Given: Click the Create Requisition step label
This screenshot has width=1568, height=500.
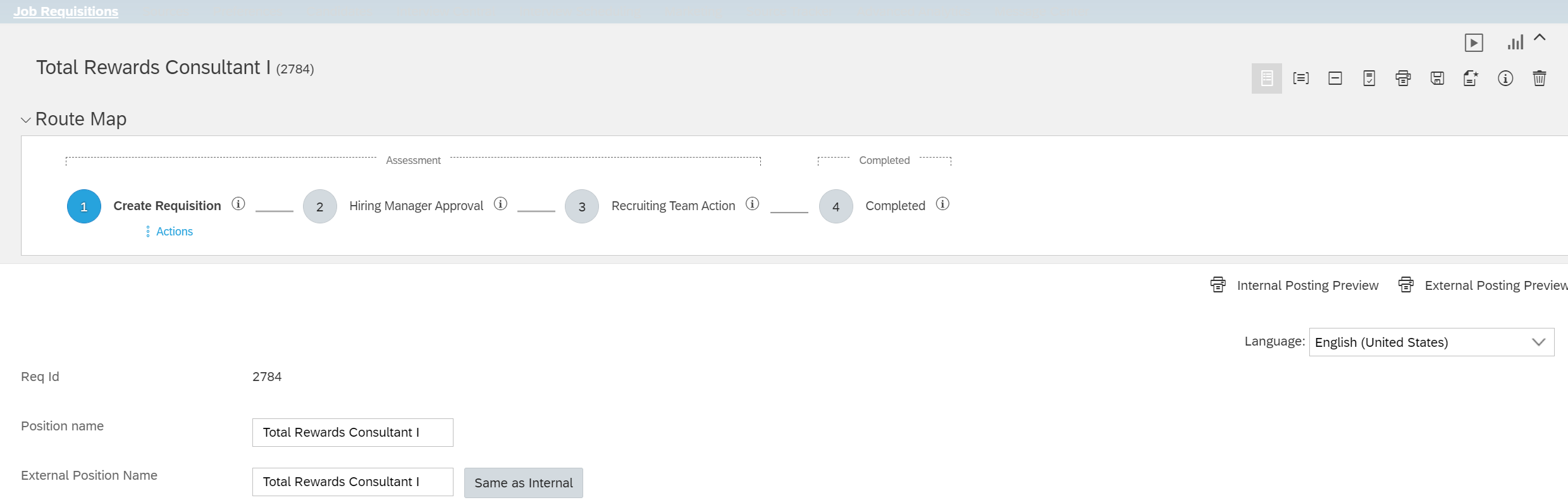Looking at the screenshot, I should click(x=167, y=206).
